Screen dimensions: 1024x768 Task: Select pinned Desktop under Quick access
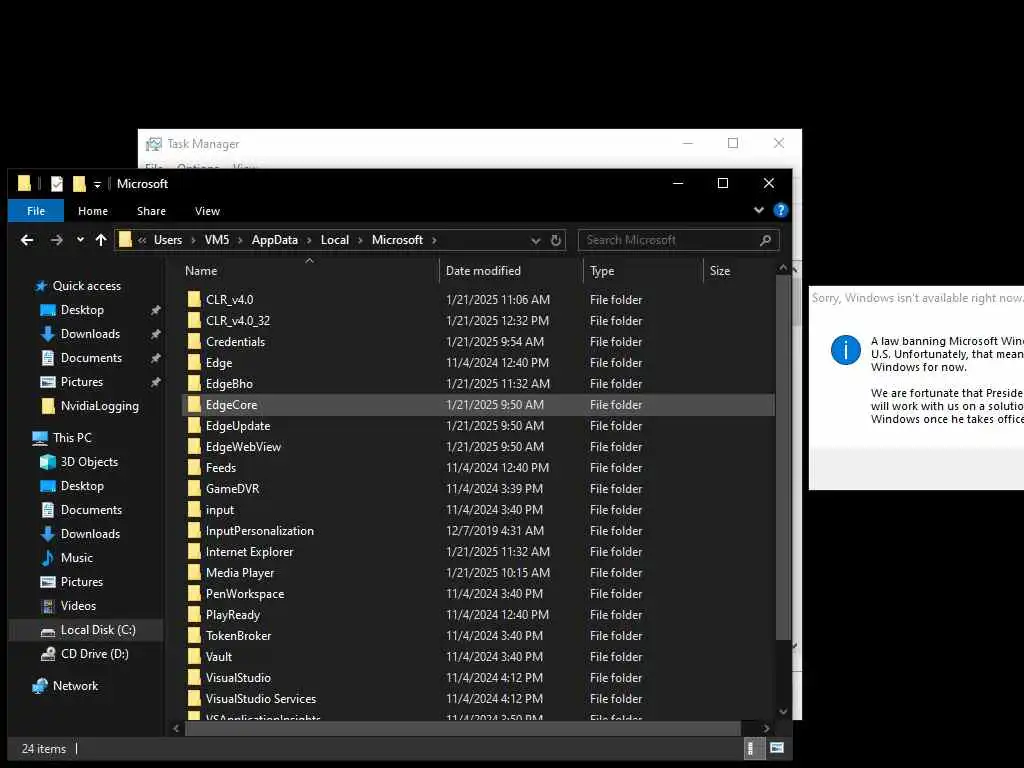82,310
